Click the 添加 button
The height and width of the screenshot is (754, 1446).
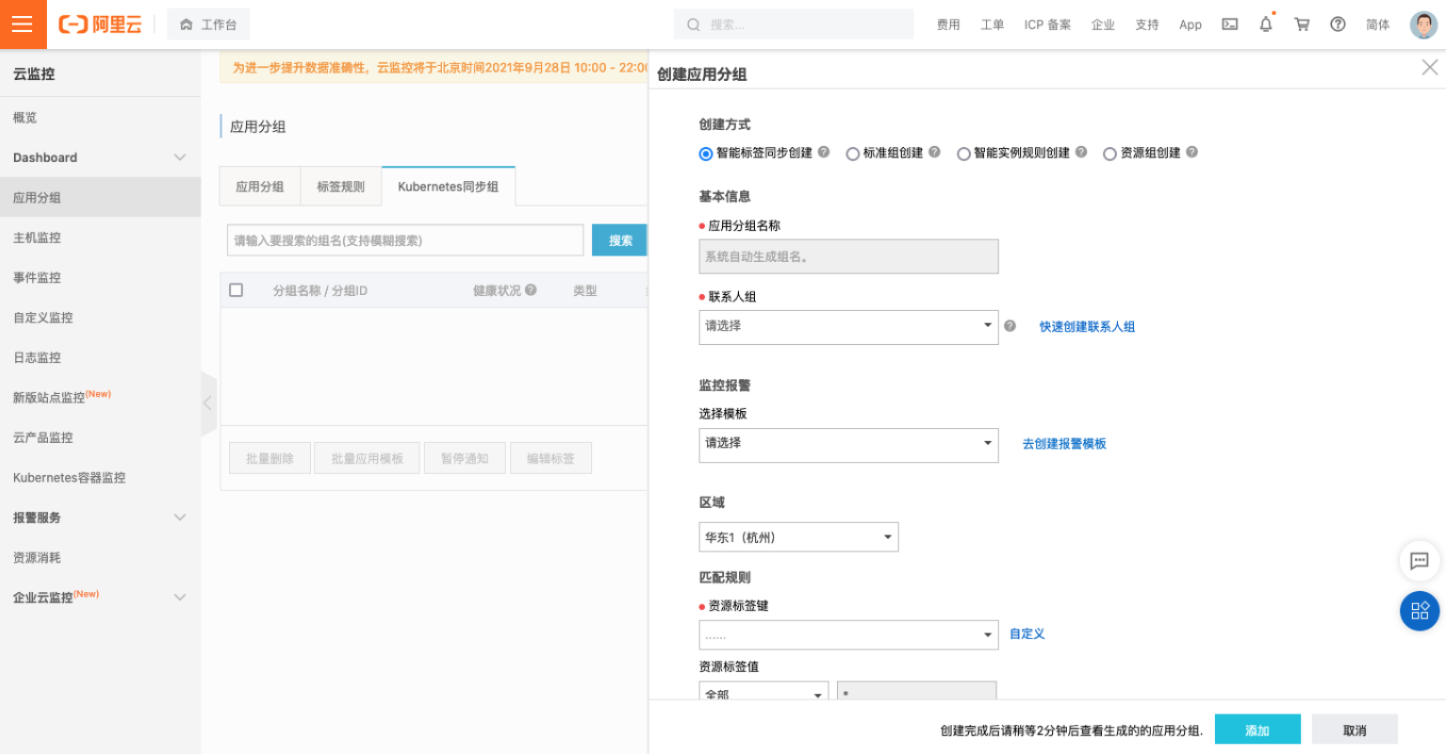1257,730
